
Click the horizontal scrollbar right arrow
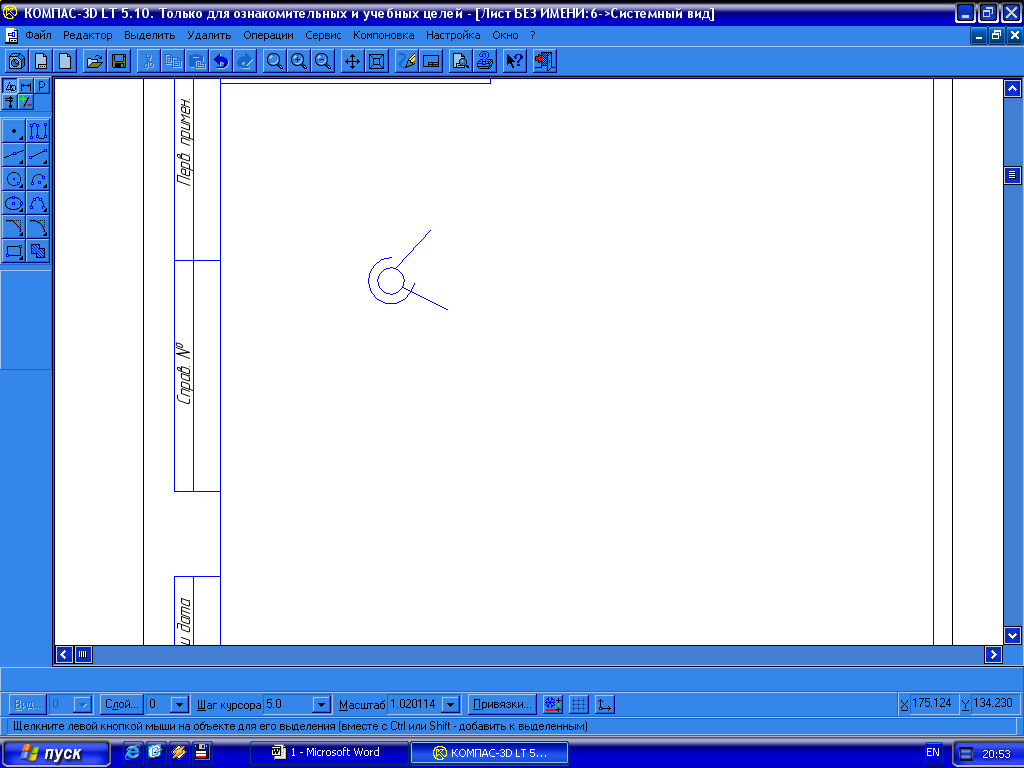click(993, 654)
